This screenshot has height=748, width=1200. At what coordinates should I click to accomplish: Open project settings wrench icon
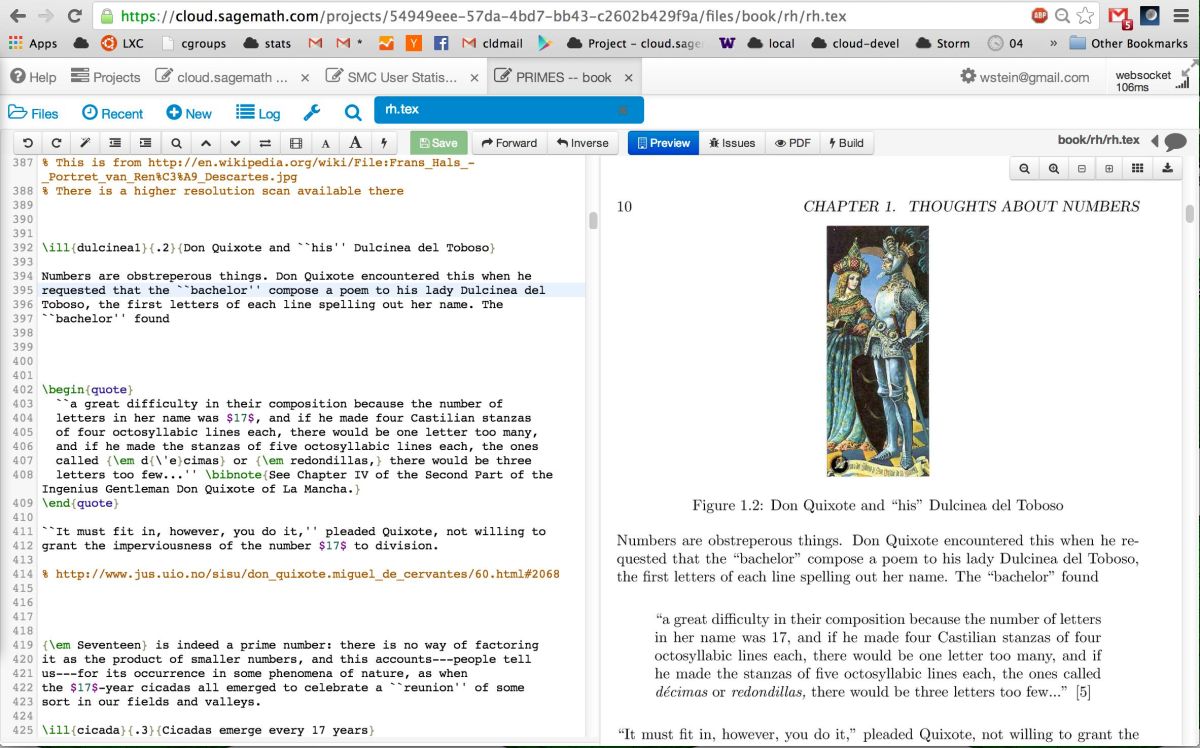coord(311,113)
